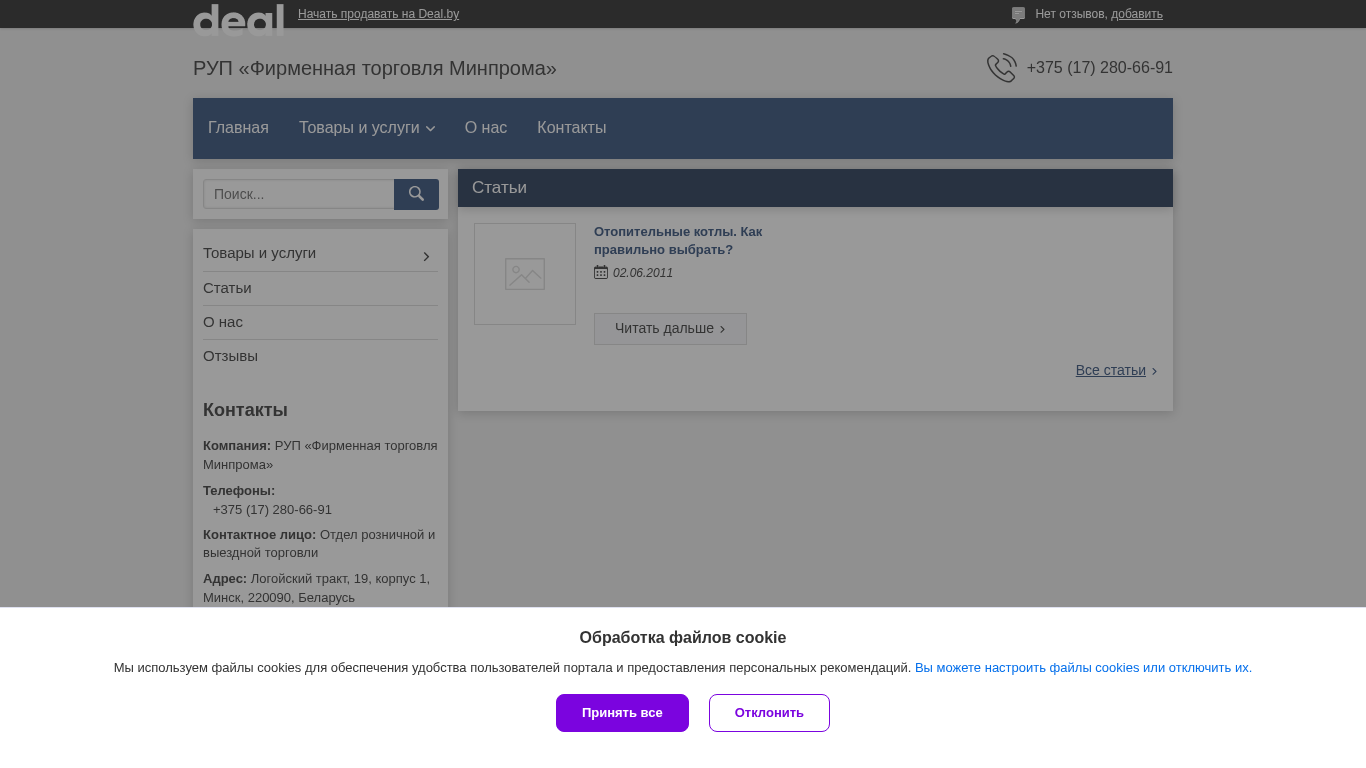Open the Главная menu item
The height and width of the screenshot is (768, 1366).
(x=238, y=128)
